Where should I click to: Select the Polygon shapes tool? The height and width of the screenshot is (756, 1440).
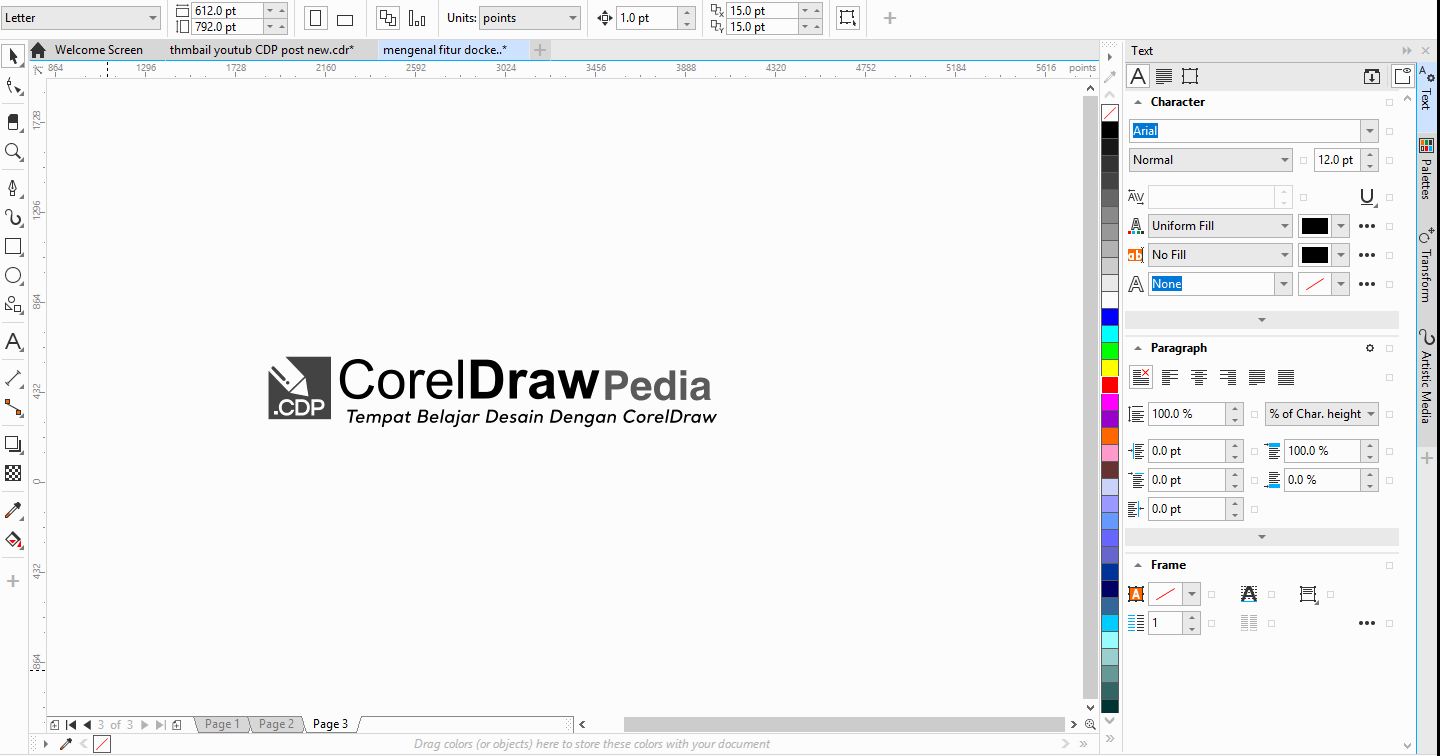tap(13, 305)
